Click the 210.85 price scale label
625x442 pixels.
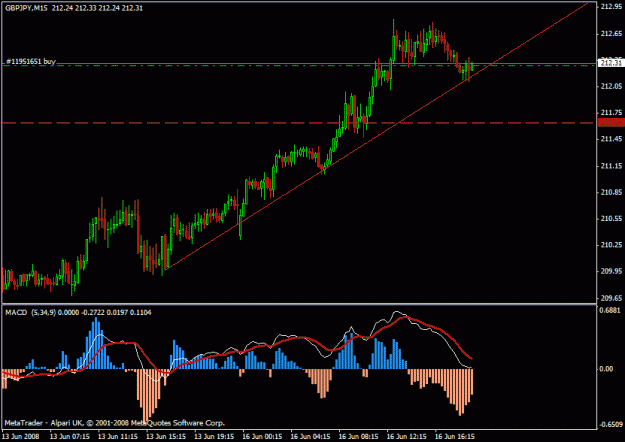pyautogui.click(x=611, y=192)
